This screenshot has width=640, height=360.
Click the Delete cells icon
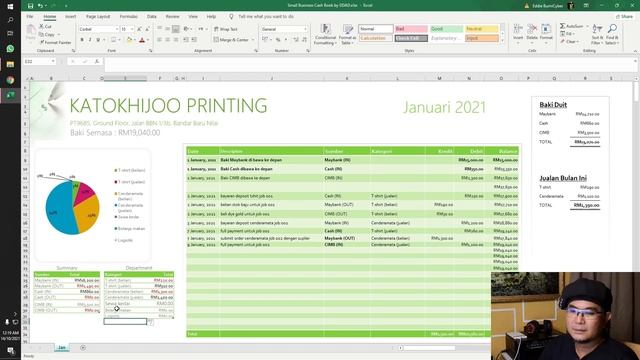coord(532,29)
